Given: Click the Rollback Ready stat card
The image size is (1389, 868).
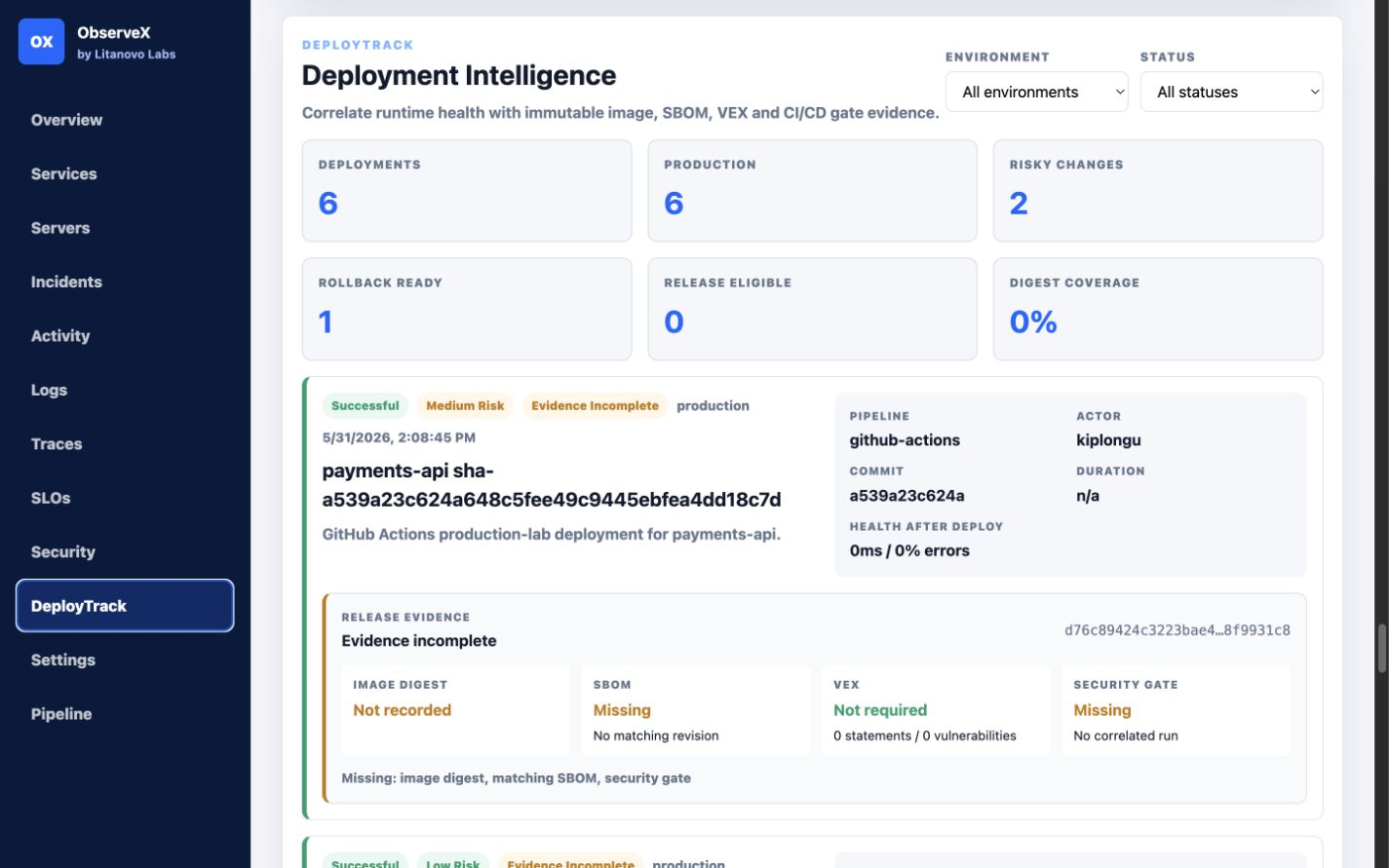Looking at the screenshot, I should click(x=467, y=309).
